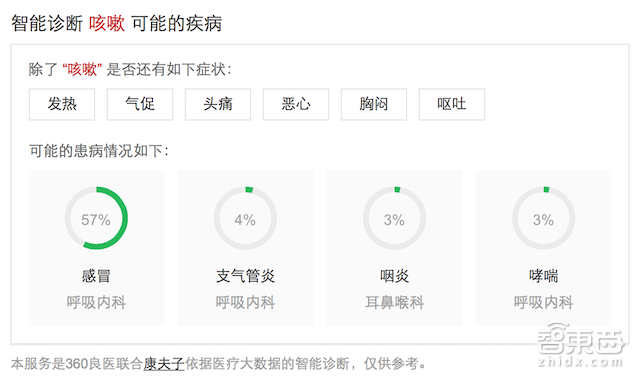Open the 咽炎 disease name
This screenshot has height=380, width=640.
(x=394, y=276)
